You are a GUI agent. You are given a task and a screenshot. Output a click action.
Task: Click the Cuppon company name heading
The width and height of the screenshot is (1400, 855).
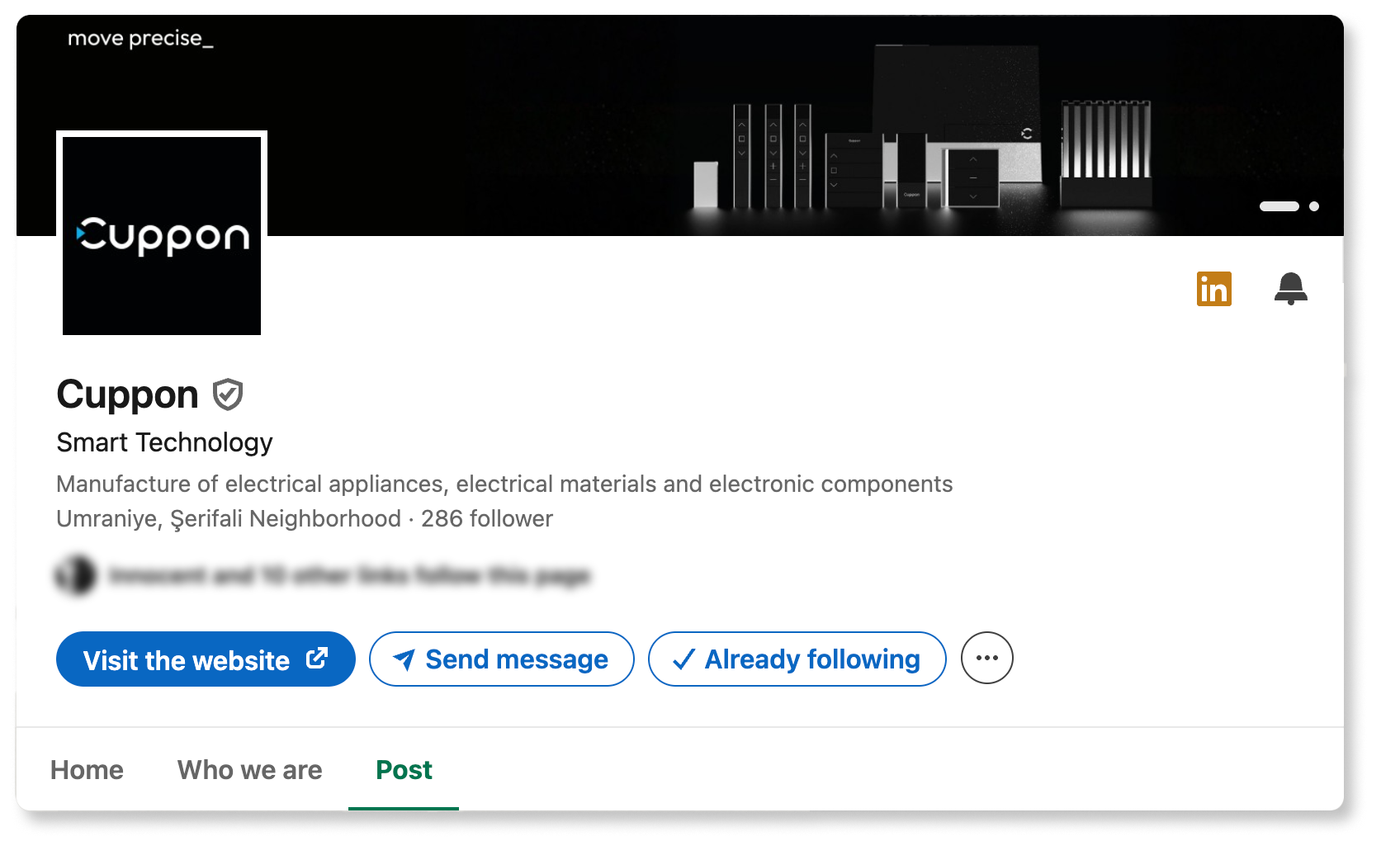click(128, 394)
